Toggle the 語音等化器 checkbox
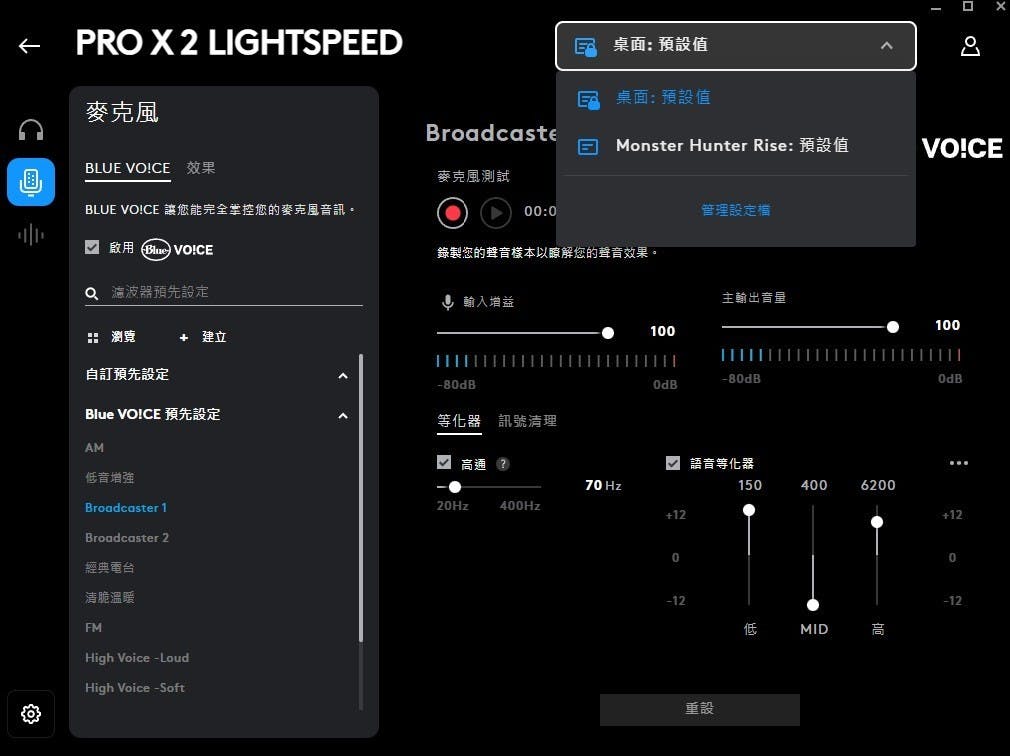This screenshot has height=756, width=1010. pos(673,463)
